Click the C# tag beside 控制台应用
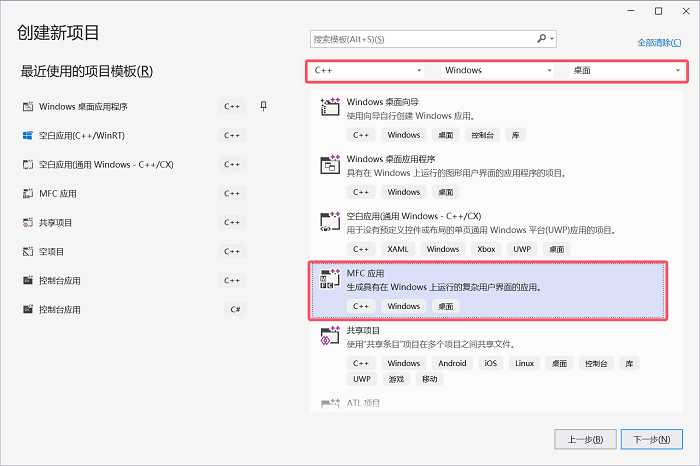The image size is (700, 466). [x=235, y=310]
